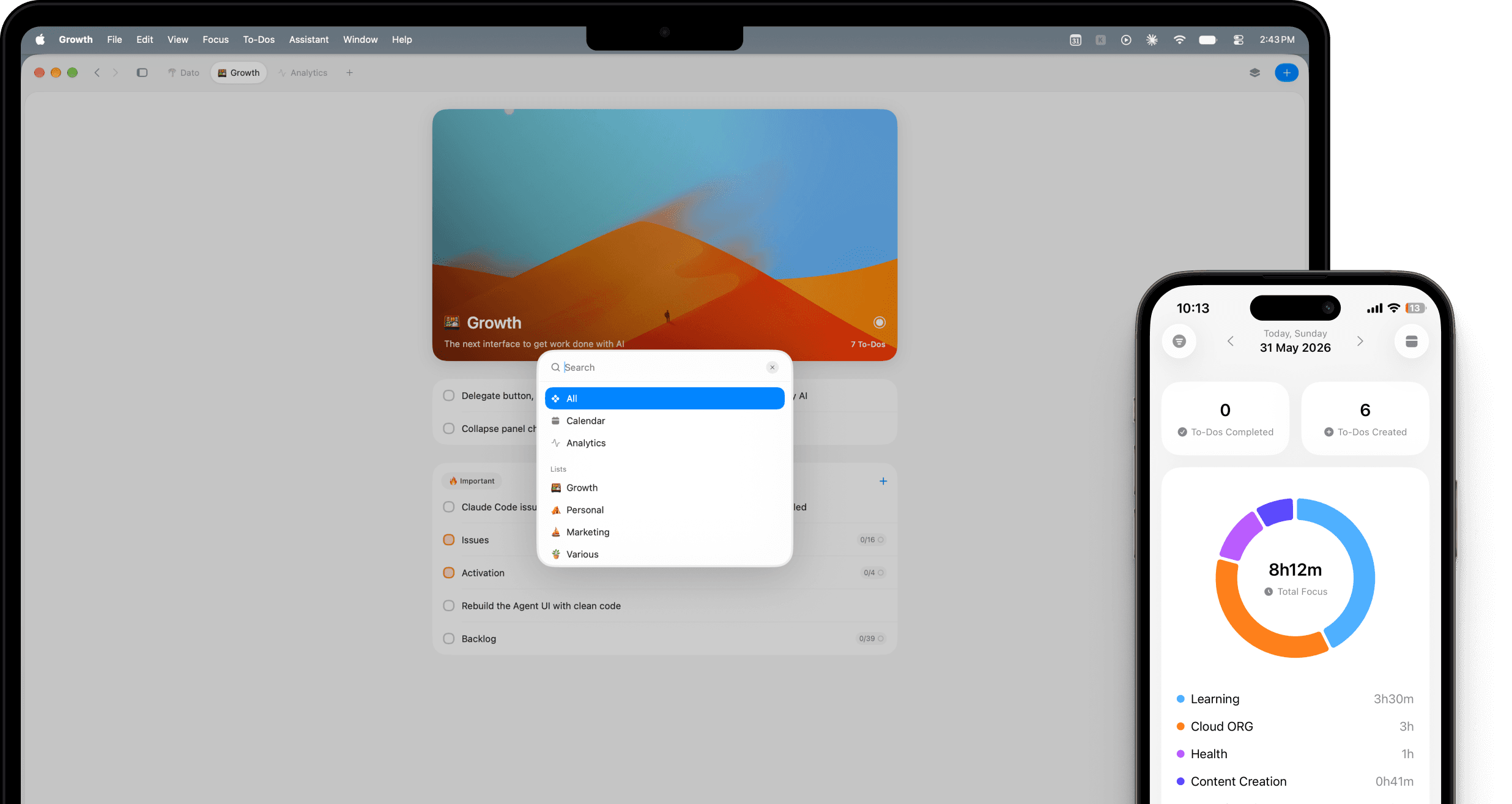
Task: Select the Various list in popup
Action: [x=664, y=554]
